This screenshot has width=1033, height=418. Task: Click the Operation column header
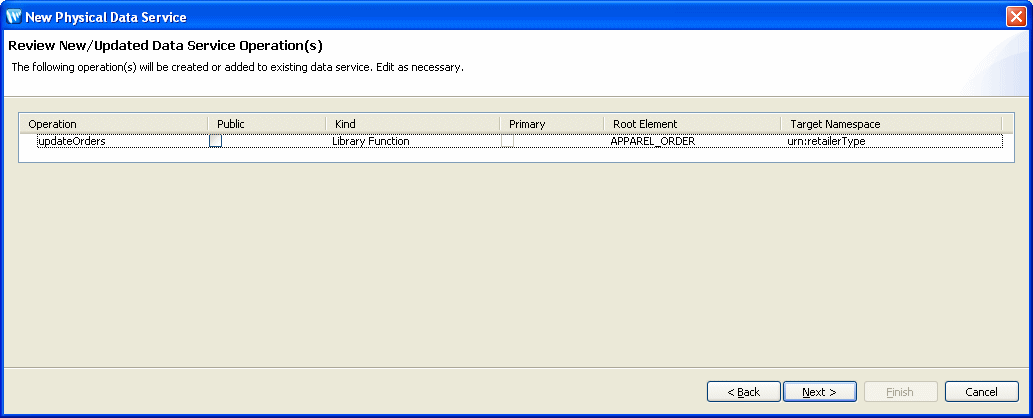(114, 124)
